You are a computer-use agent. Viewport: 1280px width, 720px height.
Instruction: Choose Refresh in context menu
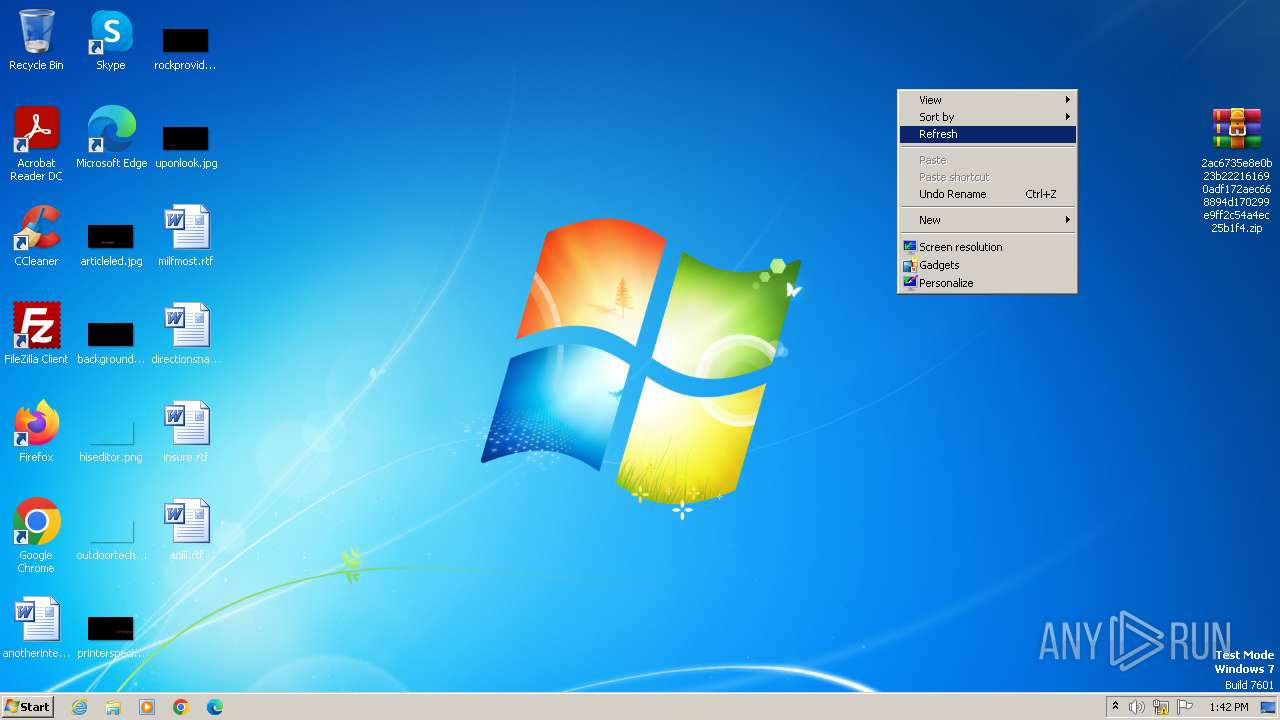click(987, 134)
